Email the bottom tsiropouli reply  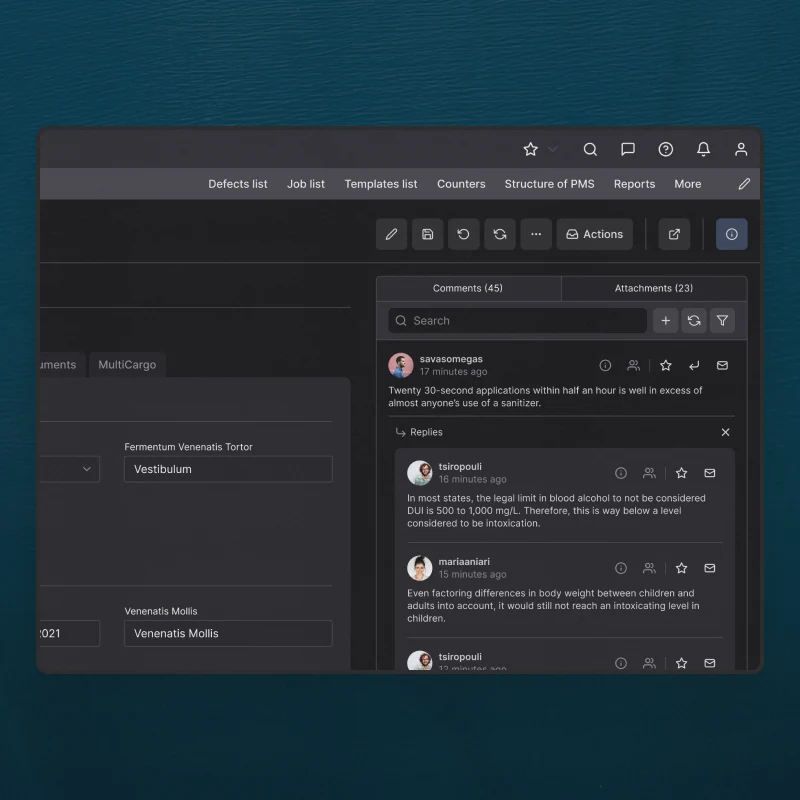tap(710, 663)
